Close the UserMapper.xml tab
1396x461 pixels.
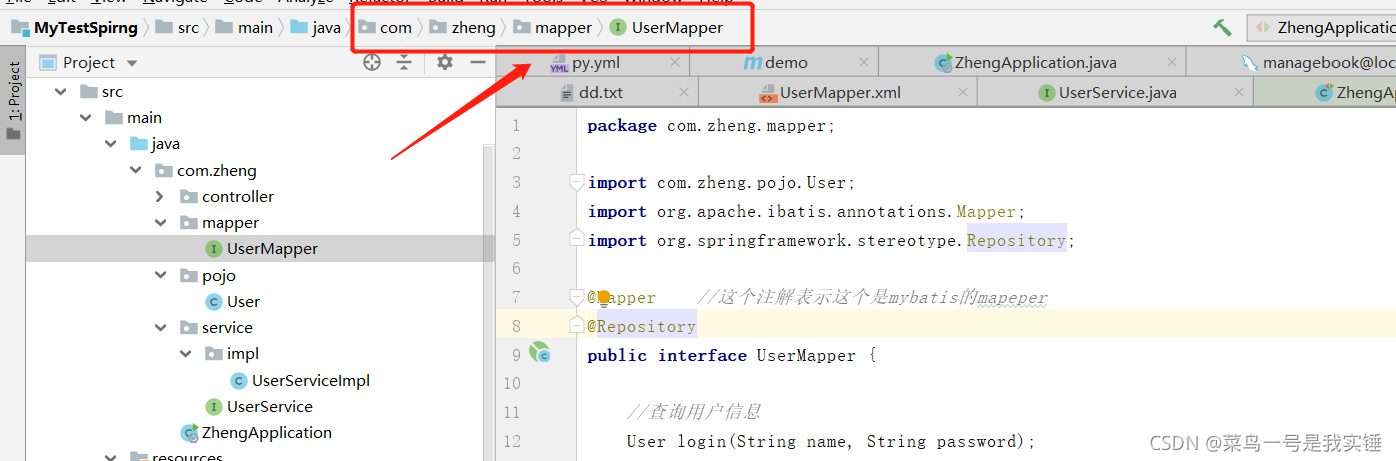pos(962,92)
